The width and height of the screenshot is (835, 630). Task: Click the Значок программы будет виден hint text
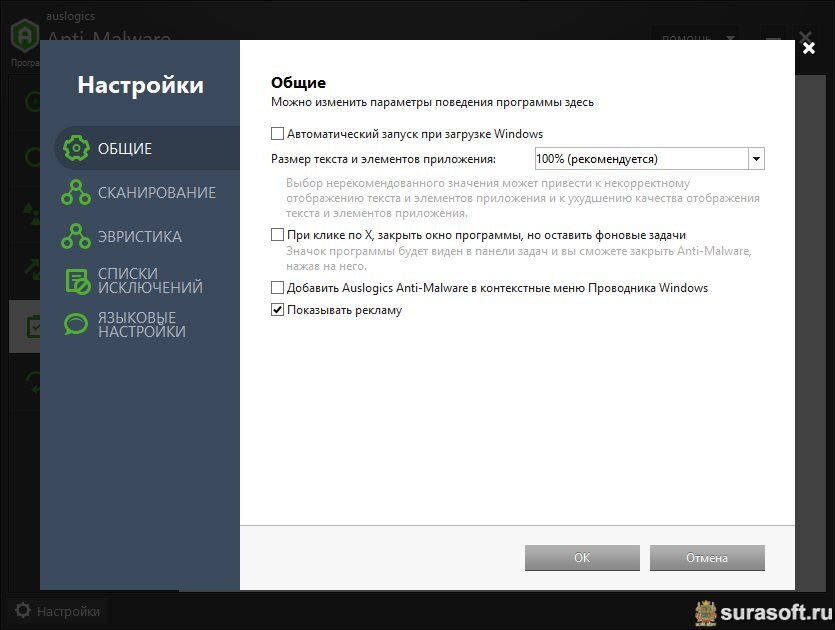tap(519, 258)
